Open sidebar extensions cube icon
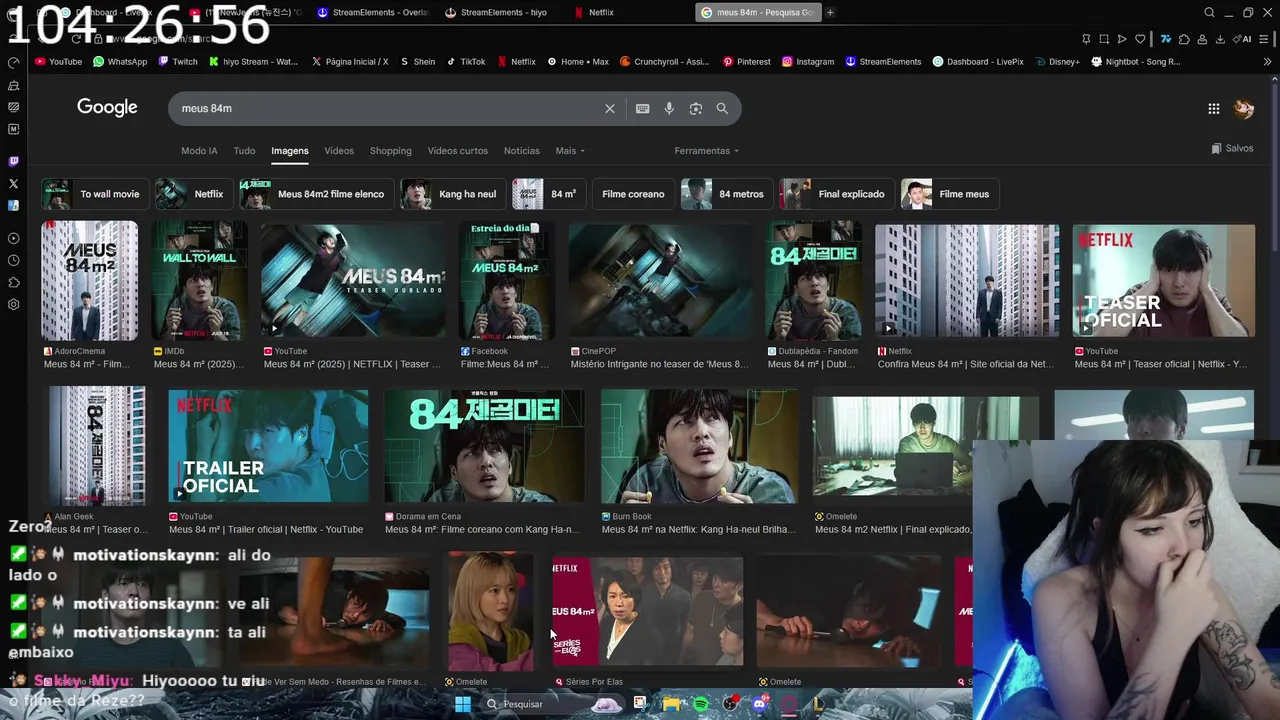Image resolution: width=1280 pixels, height=720 pixels. (13, 282)
